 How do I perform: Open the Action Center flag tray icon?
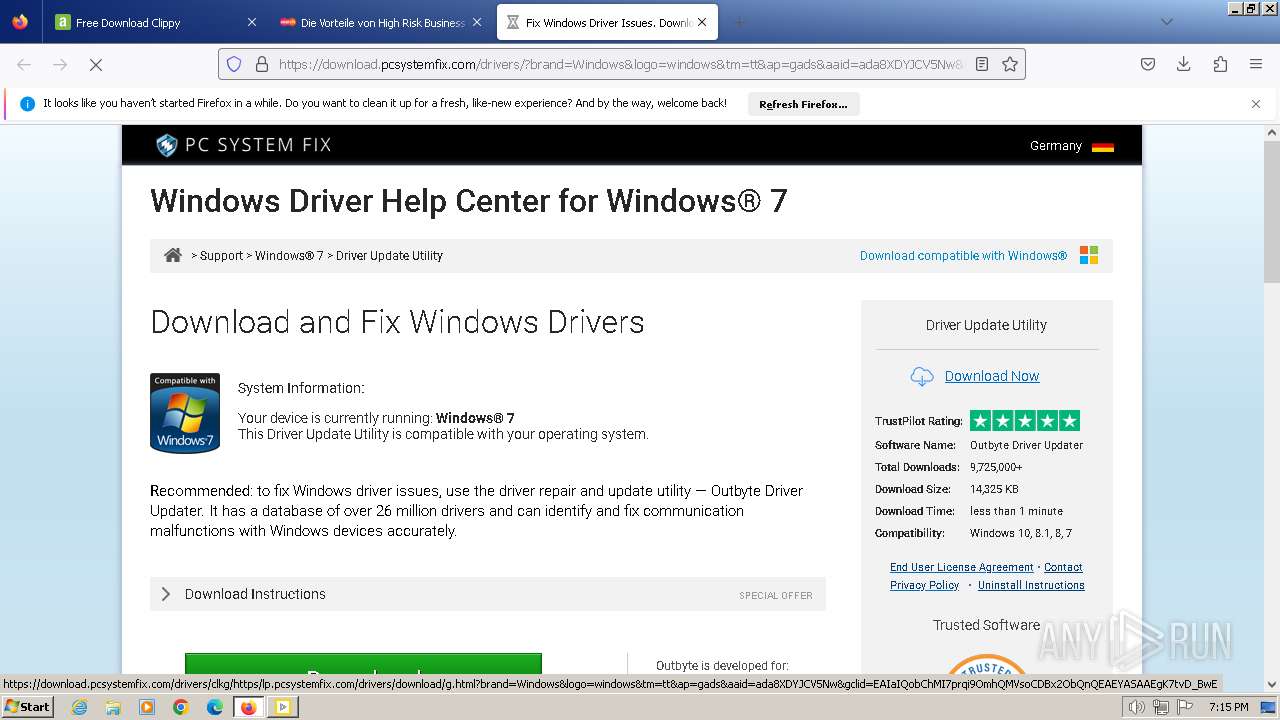coord(1185,707)
